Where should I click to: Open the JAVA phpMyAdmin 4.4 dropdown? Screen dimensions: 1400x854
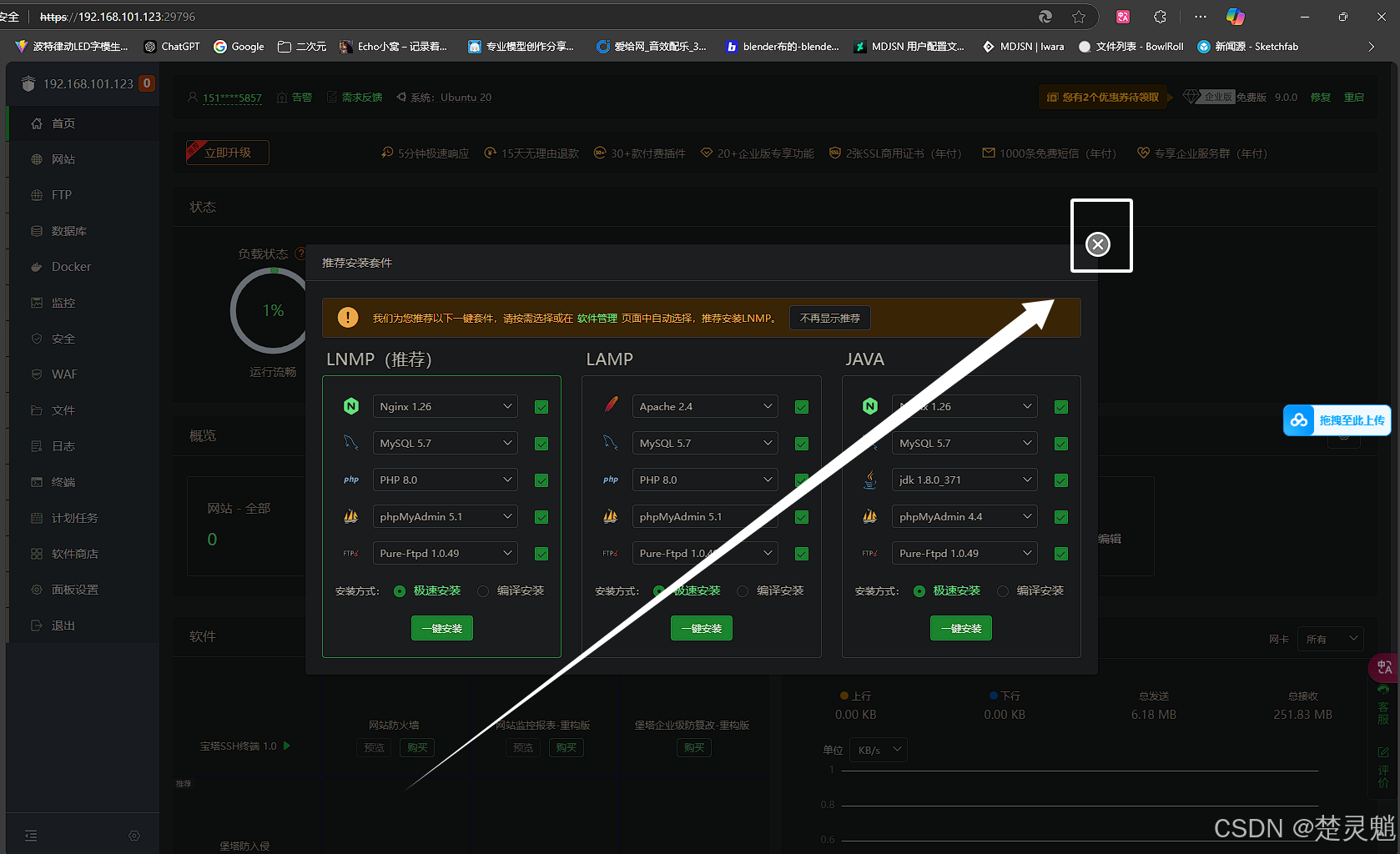click(964, 516)
